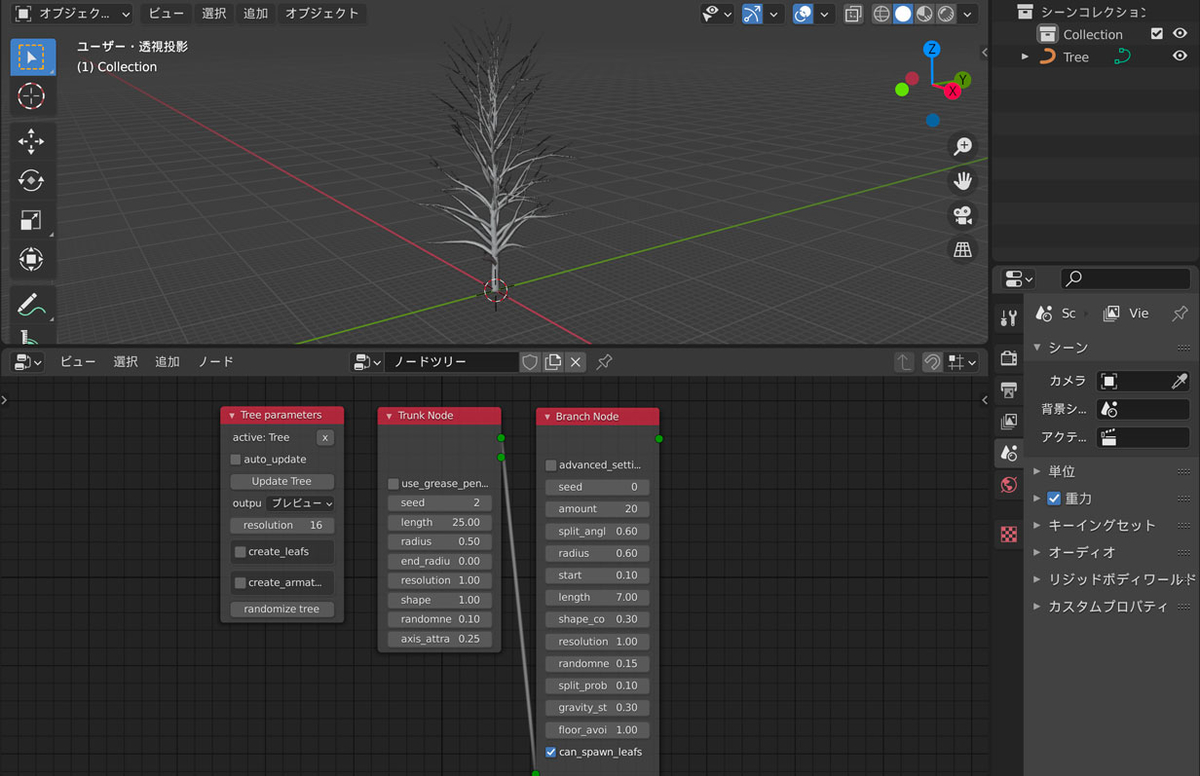1200x776 pixels.
Task: Duplicate node tree with the copy icon
Action: (553, 362)
